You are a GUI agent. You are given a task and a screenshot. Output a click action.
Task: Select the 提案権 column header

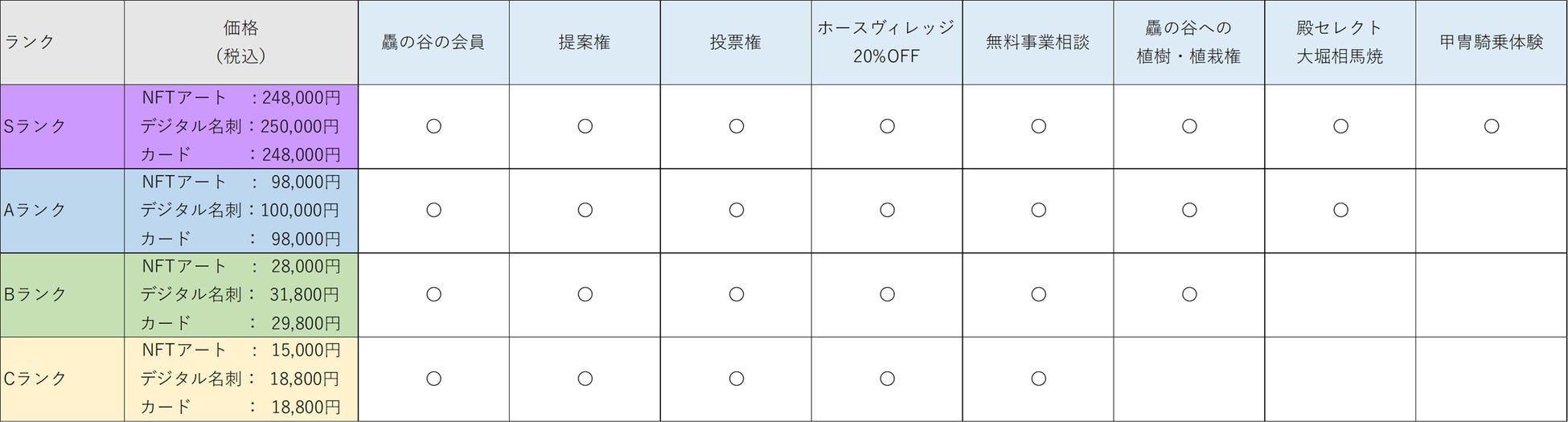click(x=585, y=42)
